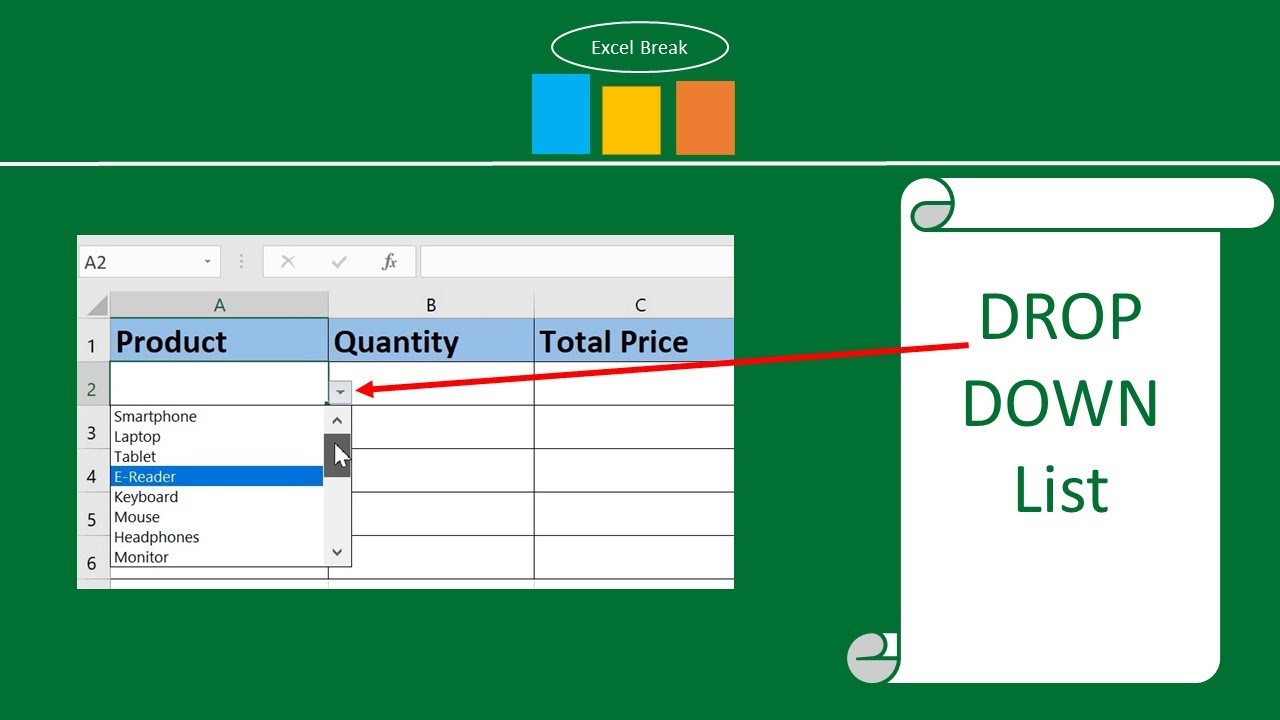Select column B header

tap(431, 305)
